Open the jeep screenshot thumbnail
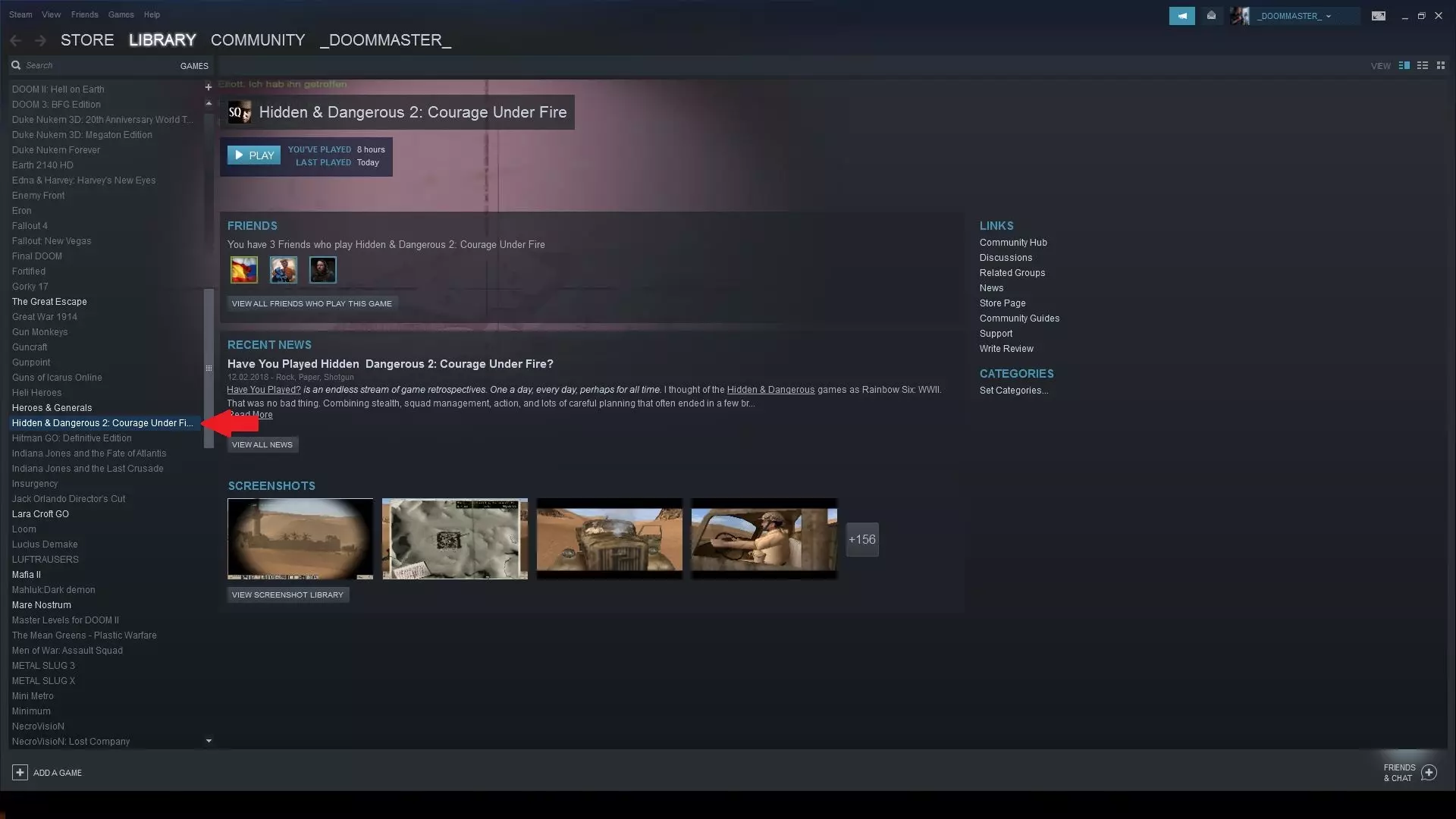Screen dimensions: 1456x819 click(609, 538)
